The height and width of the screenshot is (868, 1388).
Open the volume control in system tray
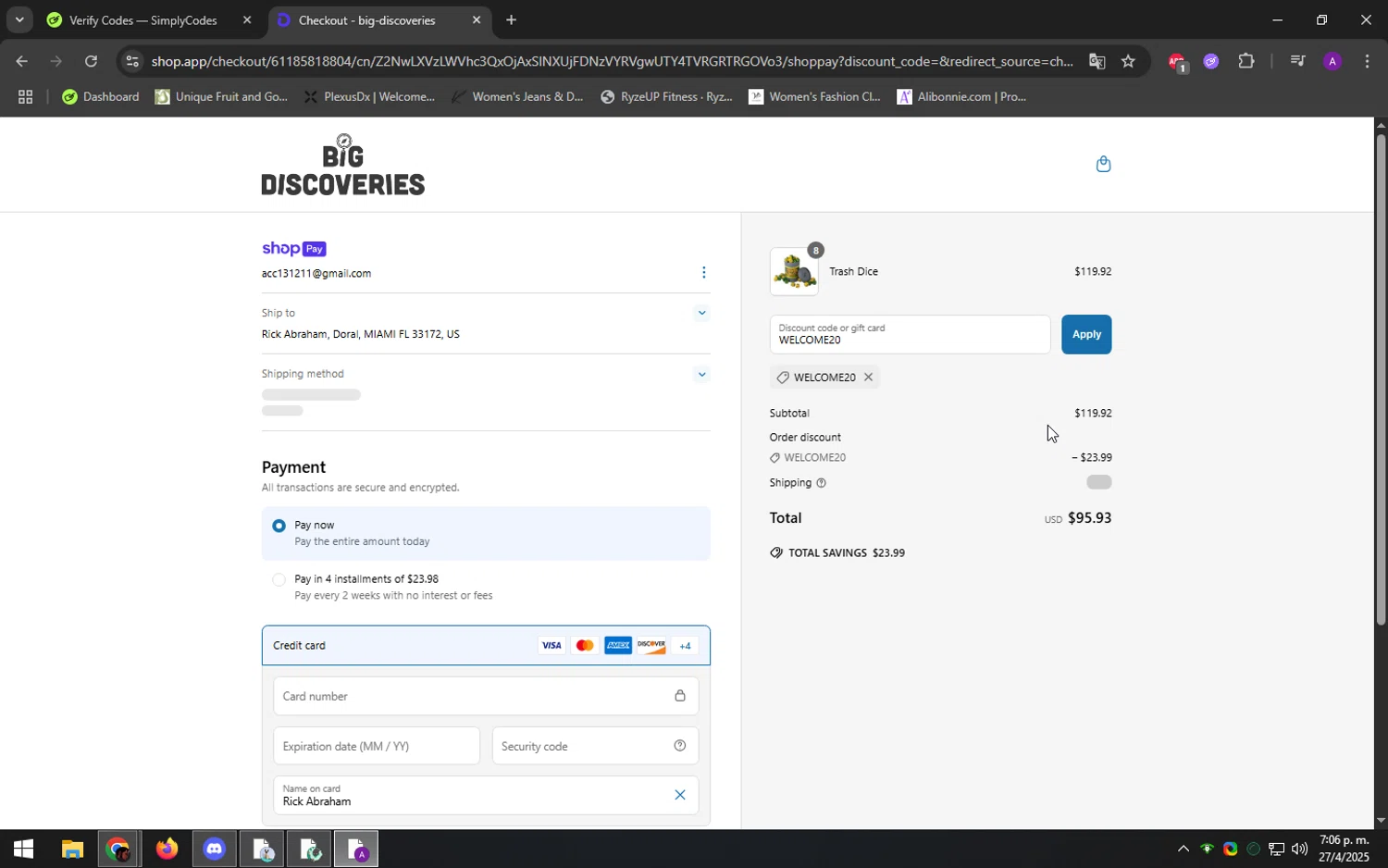pos(1299,849)
